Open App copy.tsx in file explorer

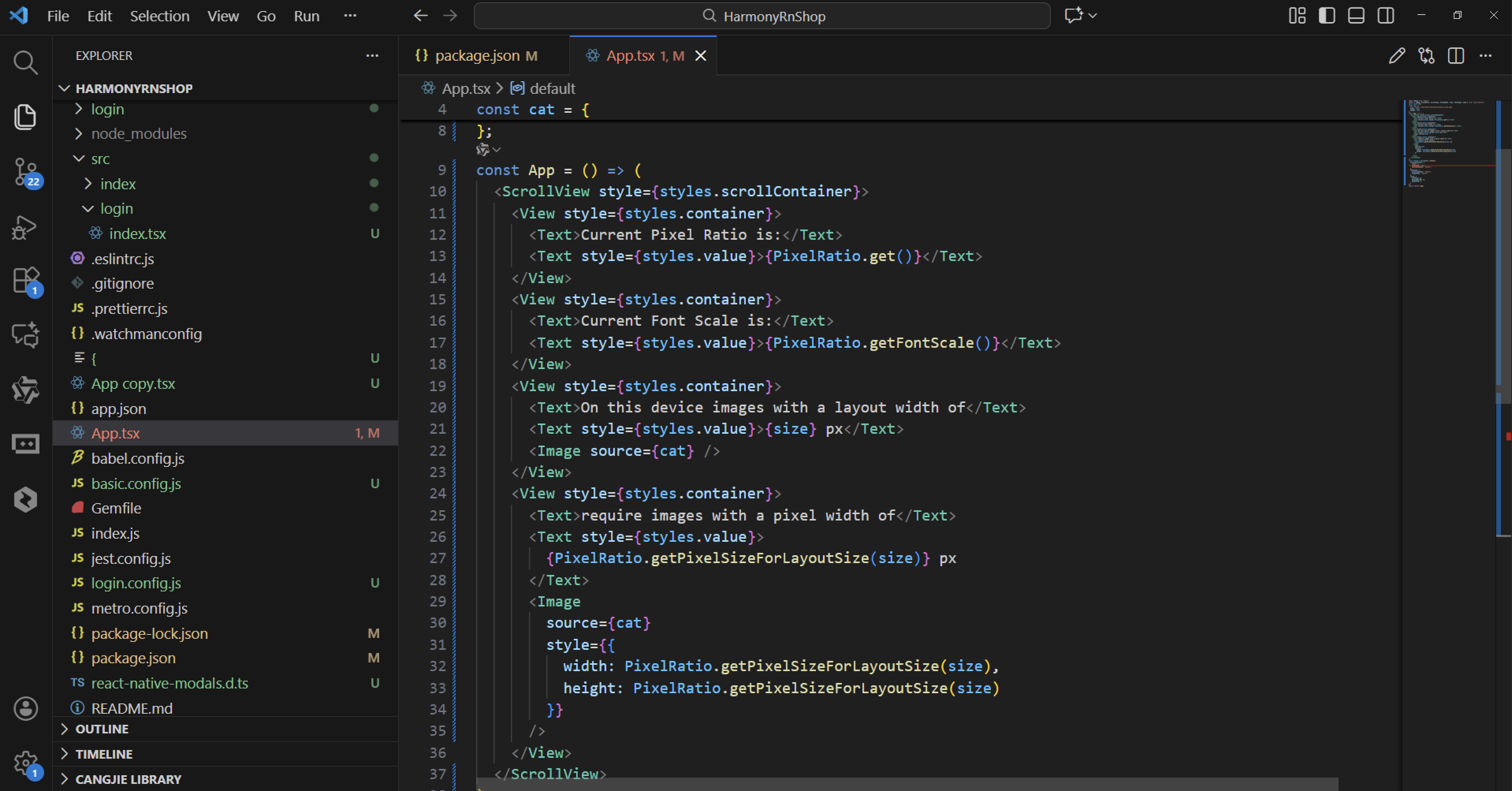[133, 383]
